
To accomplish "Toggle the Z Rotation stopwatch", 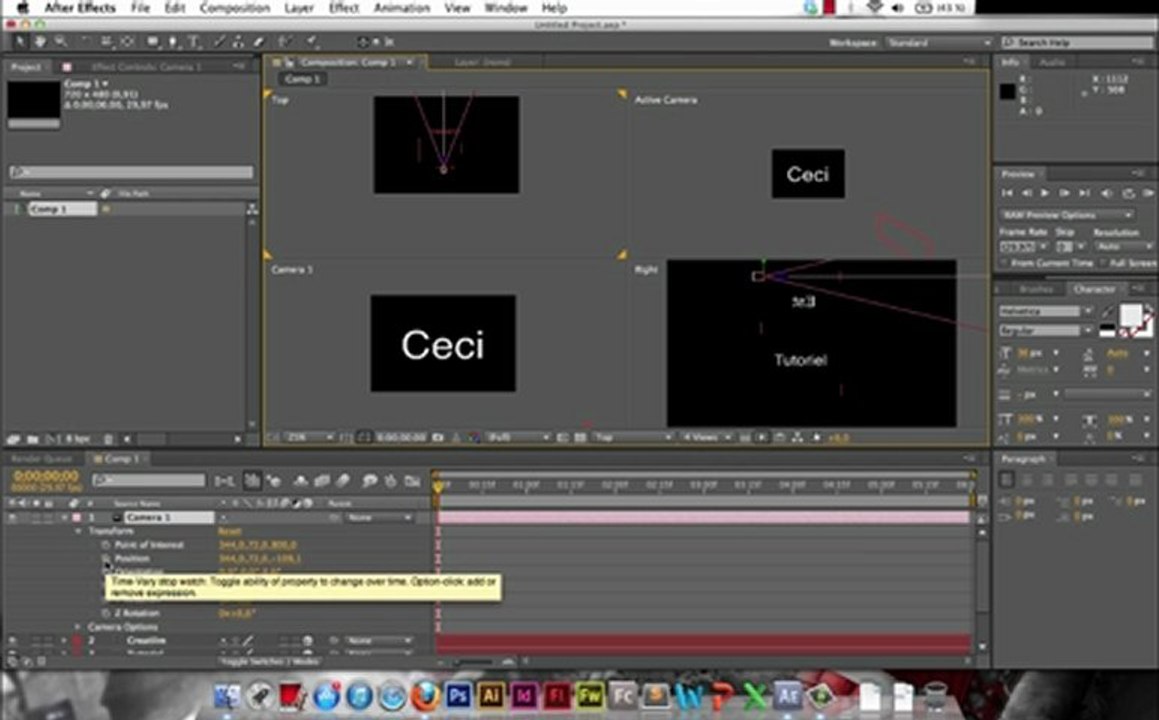I will click(x=106, y=613).
